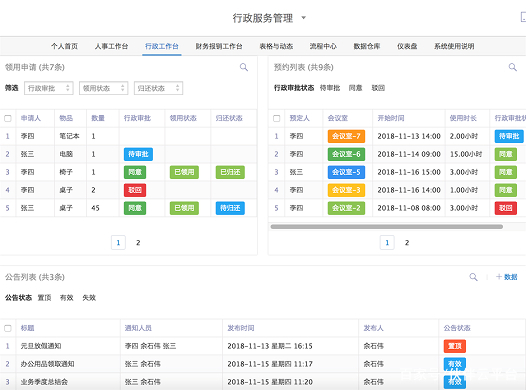Sort by the 发布时间 column header
Image resolution: width=526 pixels, height=390 pixels.
click(x=241, y=328)
